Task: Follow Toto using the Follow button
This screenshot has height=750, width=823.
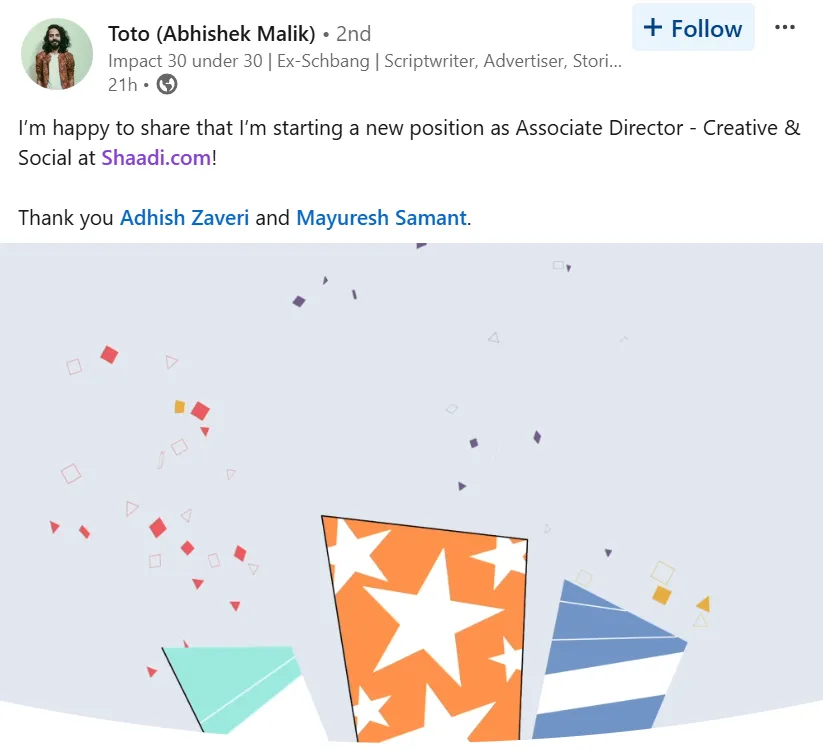Action: [693, 28]
